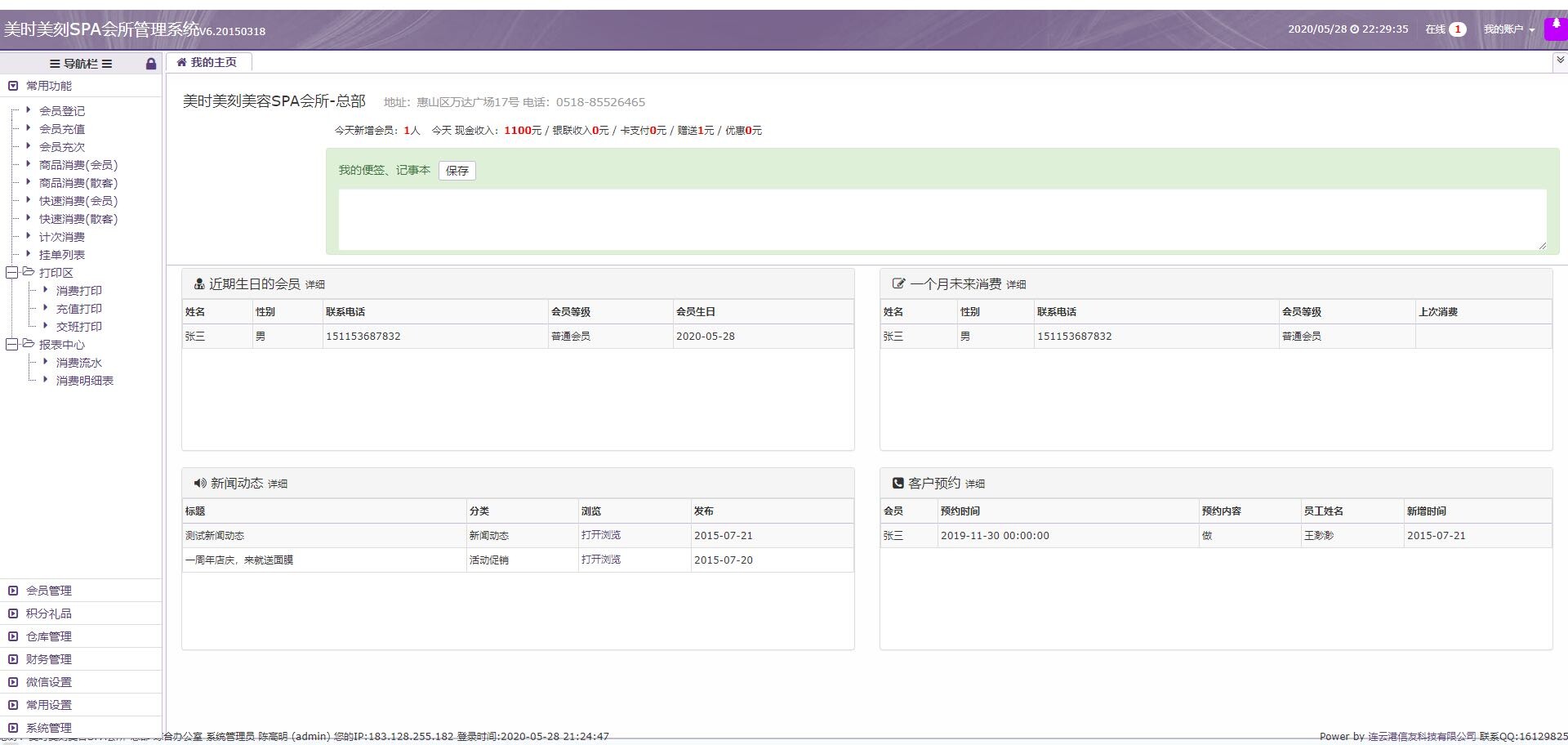Open 快速消费(散客) in the tree
This screenshot has height=745, width=1568.
78,219
